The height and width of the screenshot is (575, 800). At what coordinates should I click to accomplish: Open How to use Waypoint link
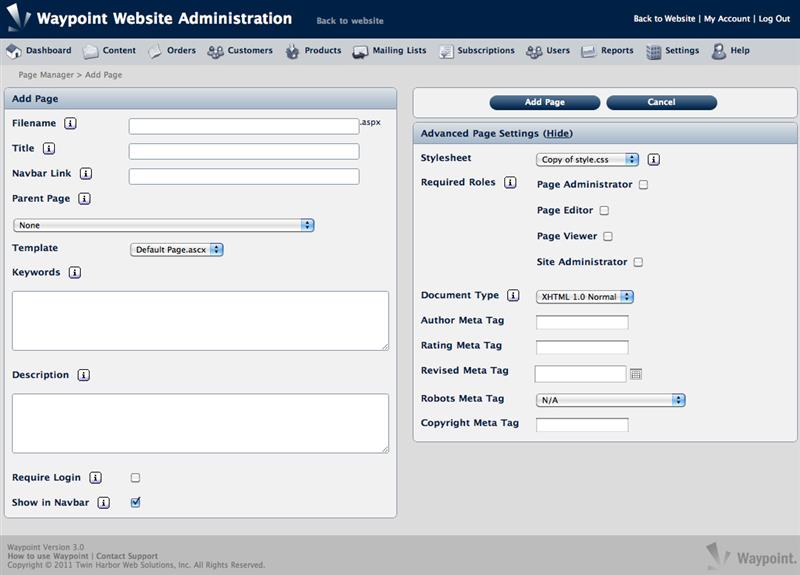pyautogui.click(x=48, y=556)
